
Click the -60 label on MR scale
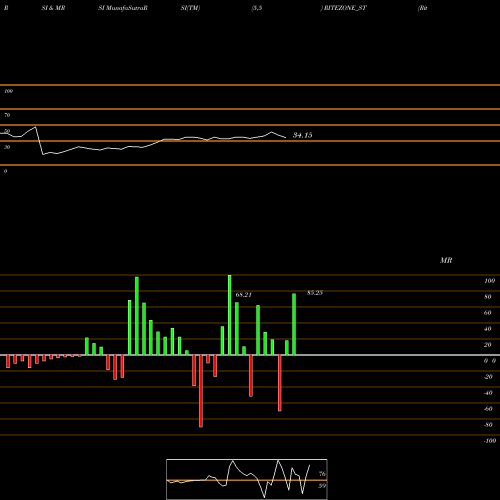coord(488,409)
